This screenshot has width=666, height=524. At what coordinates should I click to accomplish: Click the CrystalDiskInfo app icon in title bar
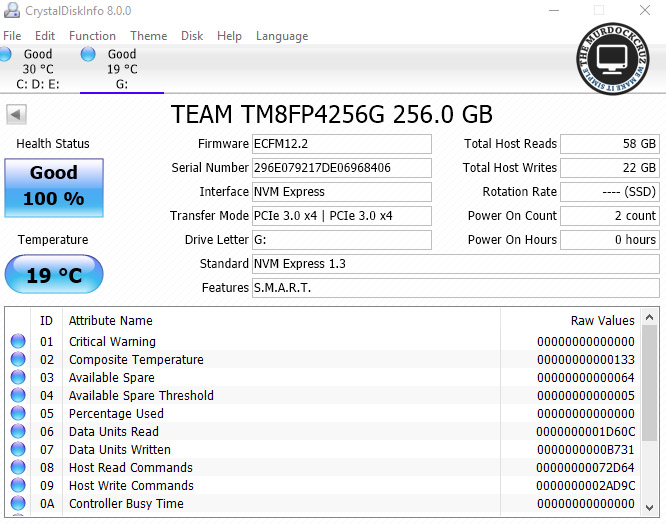pos(11,10)
